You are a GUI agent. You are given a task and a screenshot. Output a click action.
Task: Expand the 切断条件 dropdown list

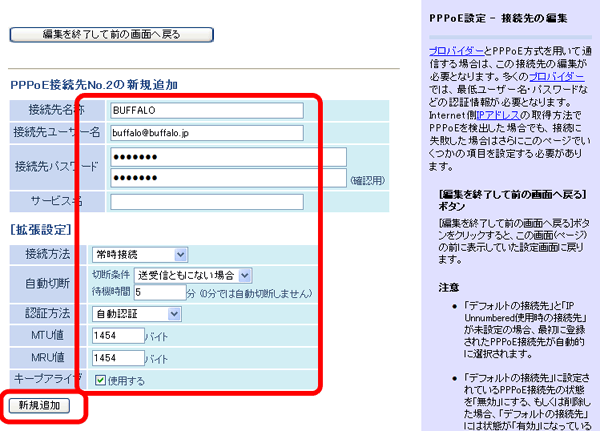click(194, 274)
